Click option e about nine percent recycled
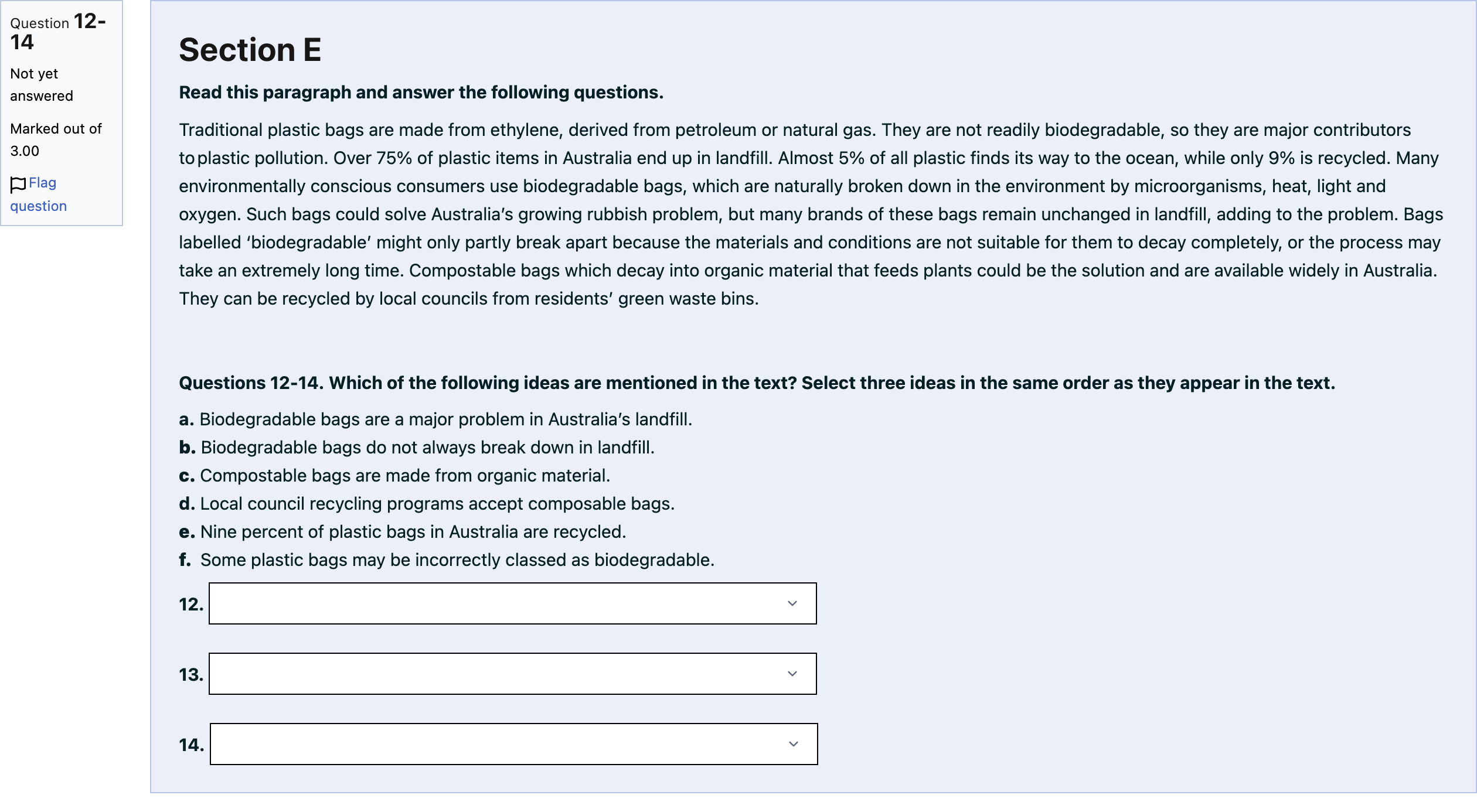Screen dimensions: 1477x812 [x=403, y=532]
